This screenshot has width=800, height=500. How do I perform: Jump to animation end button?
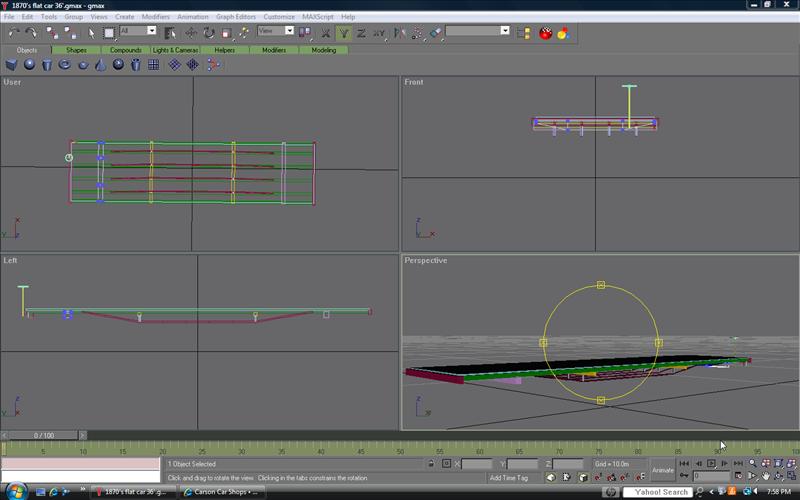pyautogui.click(x=738, y=463)
